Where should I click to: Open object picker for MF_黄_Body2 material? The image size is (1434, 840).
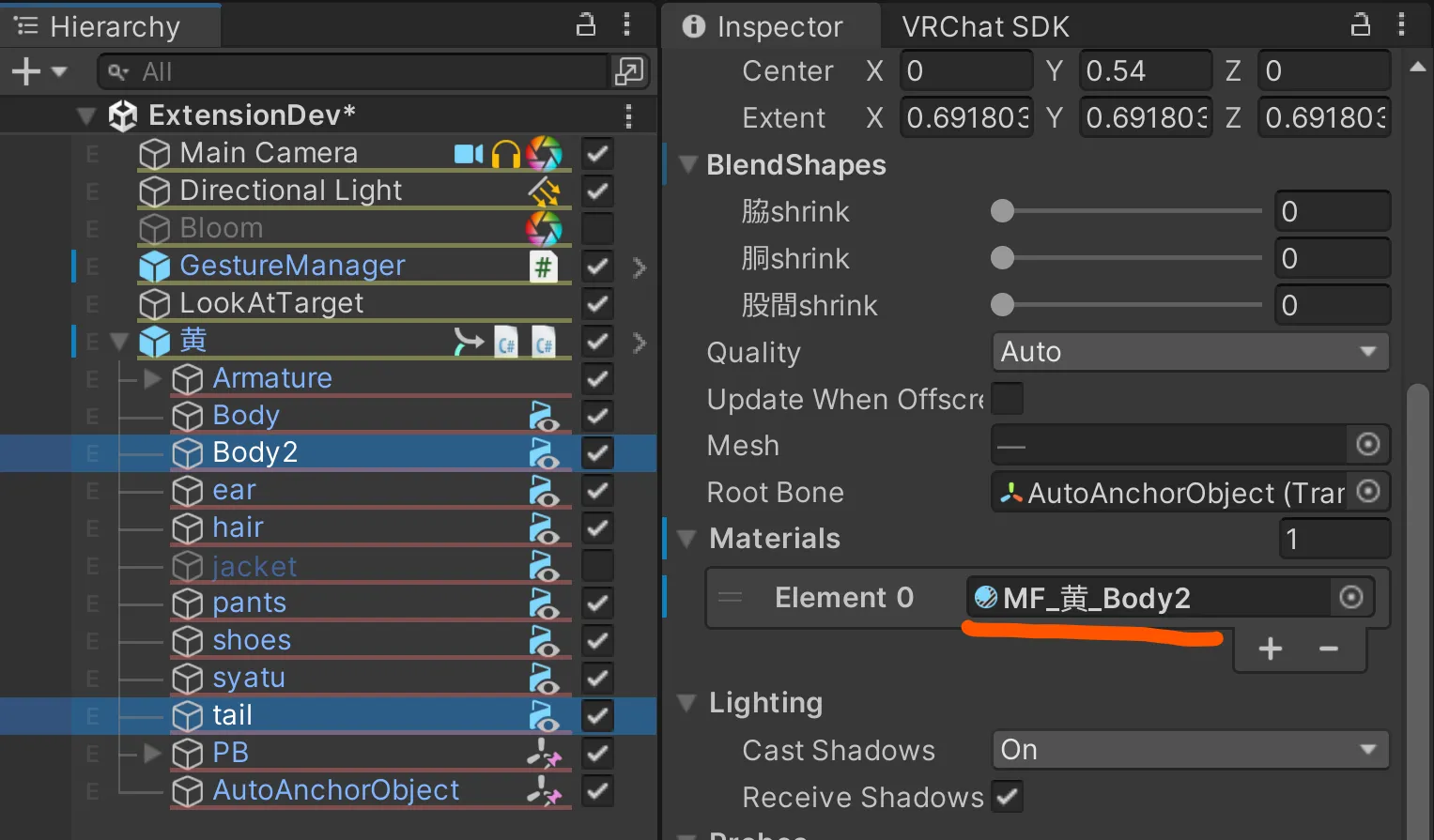(x=1350, y=598)
